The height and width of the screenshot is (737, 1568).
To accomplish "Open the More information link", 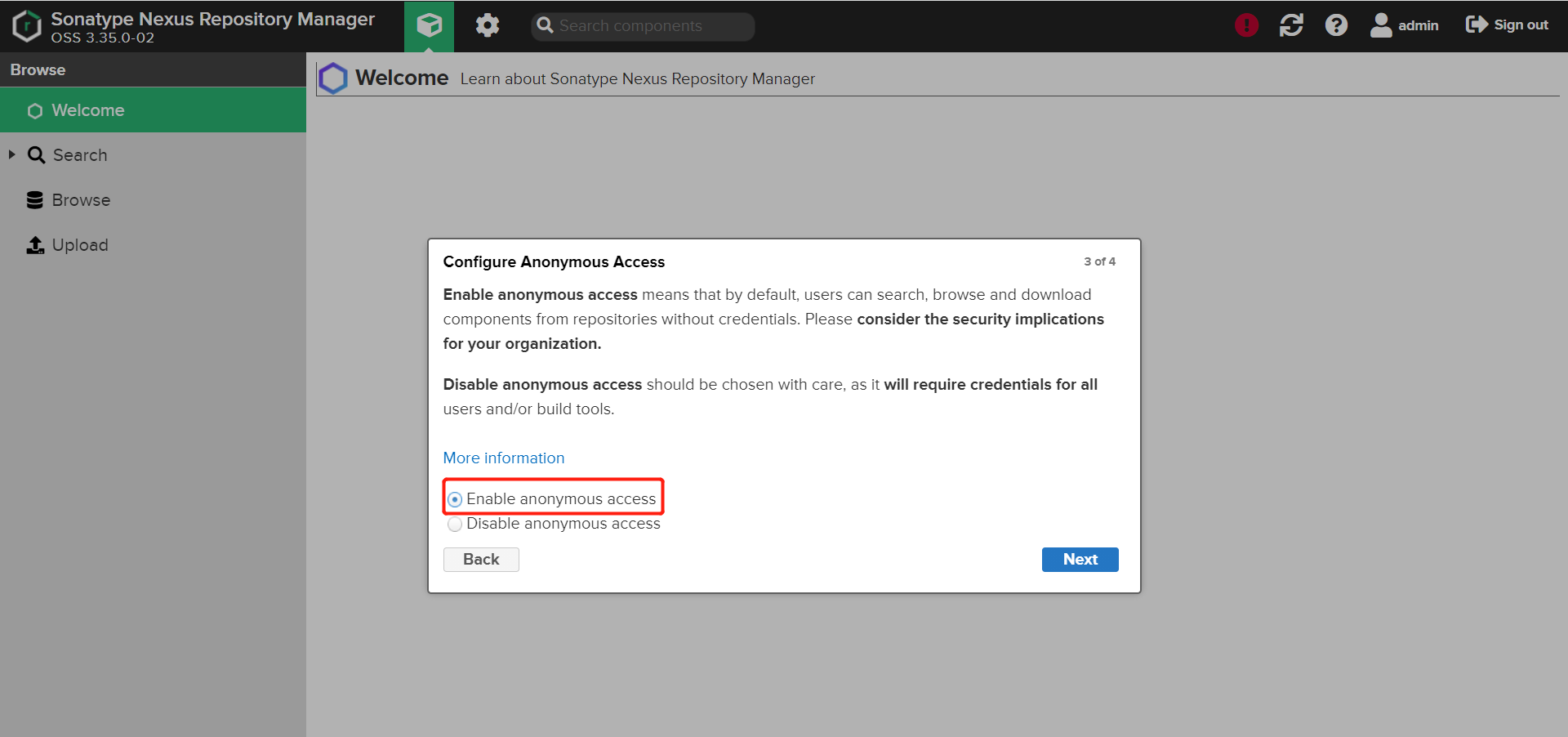I will [504, 458].
